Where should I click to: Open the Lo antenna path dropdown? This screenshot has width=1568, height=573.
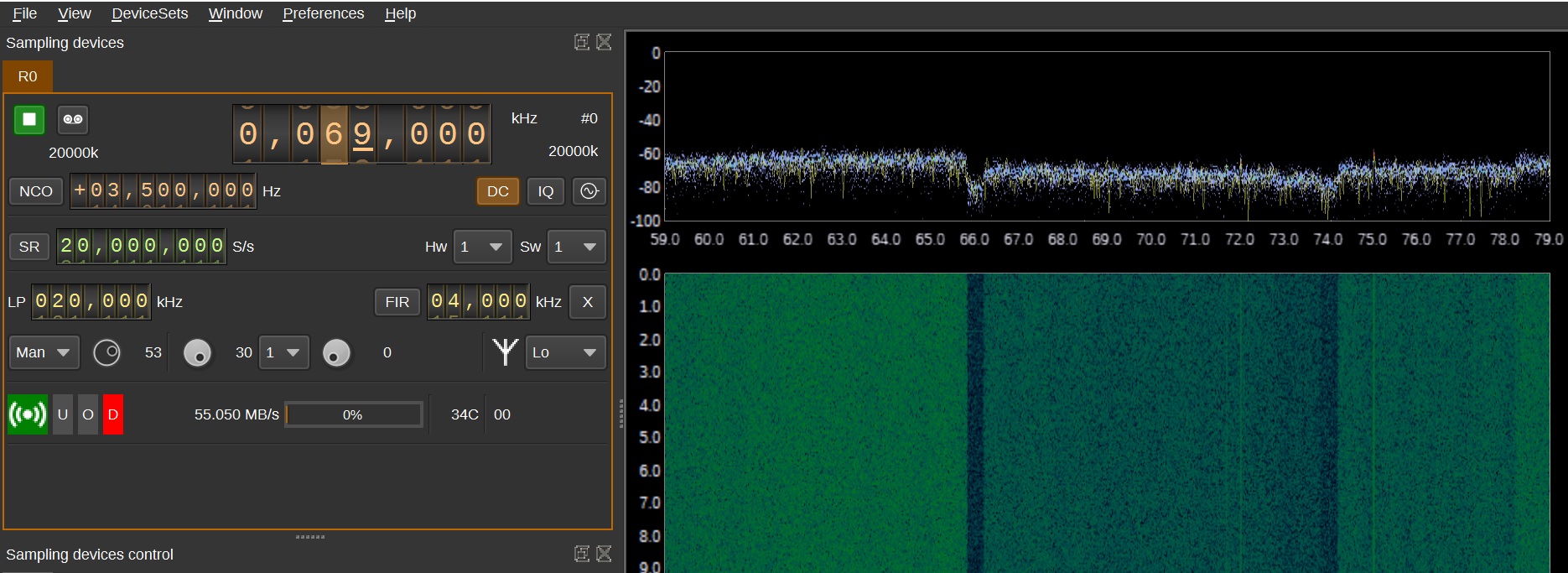[566, 352]
